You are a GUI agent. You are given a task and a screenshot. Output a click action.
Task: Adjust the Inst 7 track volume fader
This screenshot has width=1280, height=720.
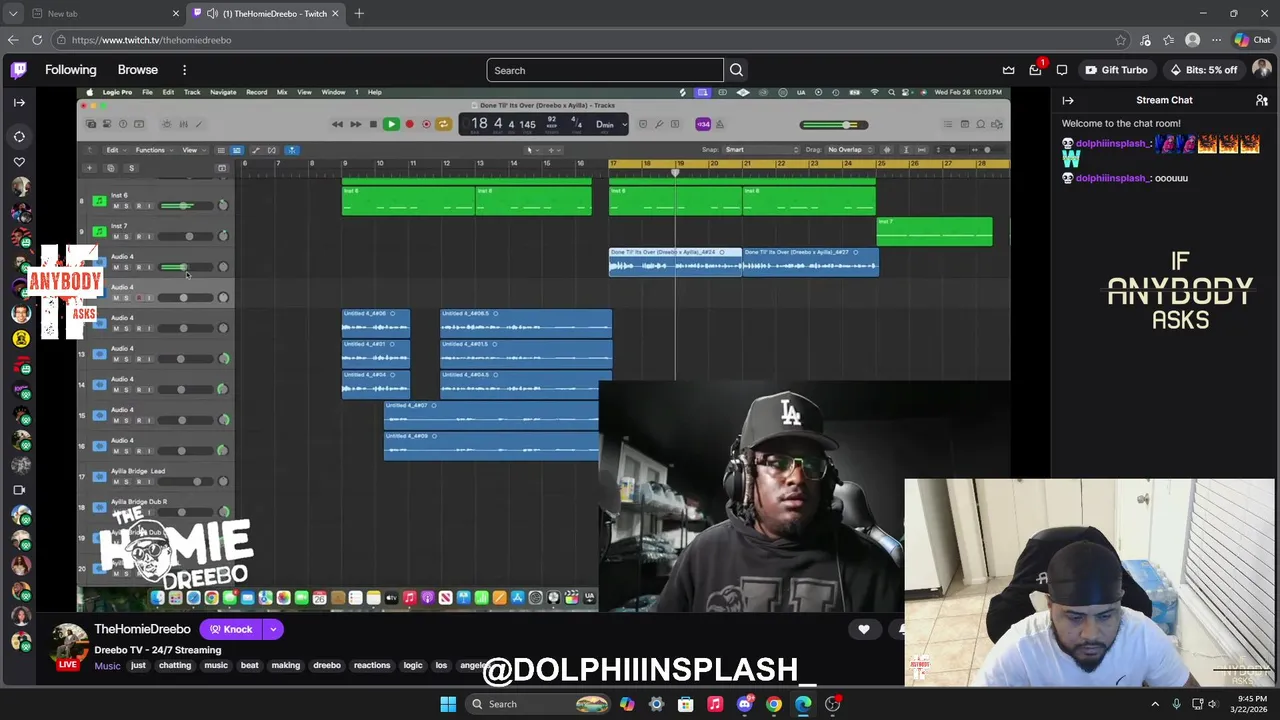[185, 236]
